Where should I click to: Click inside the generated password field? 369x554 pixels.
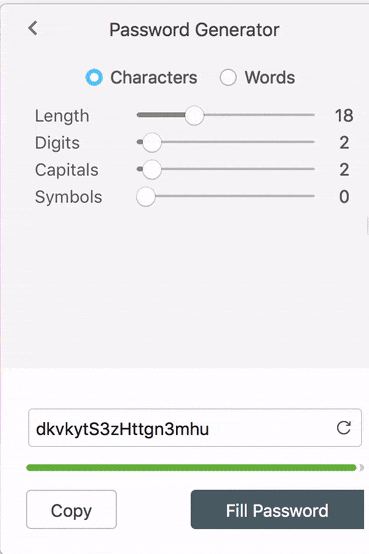pos(195,428)
